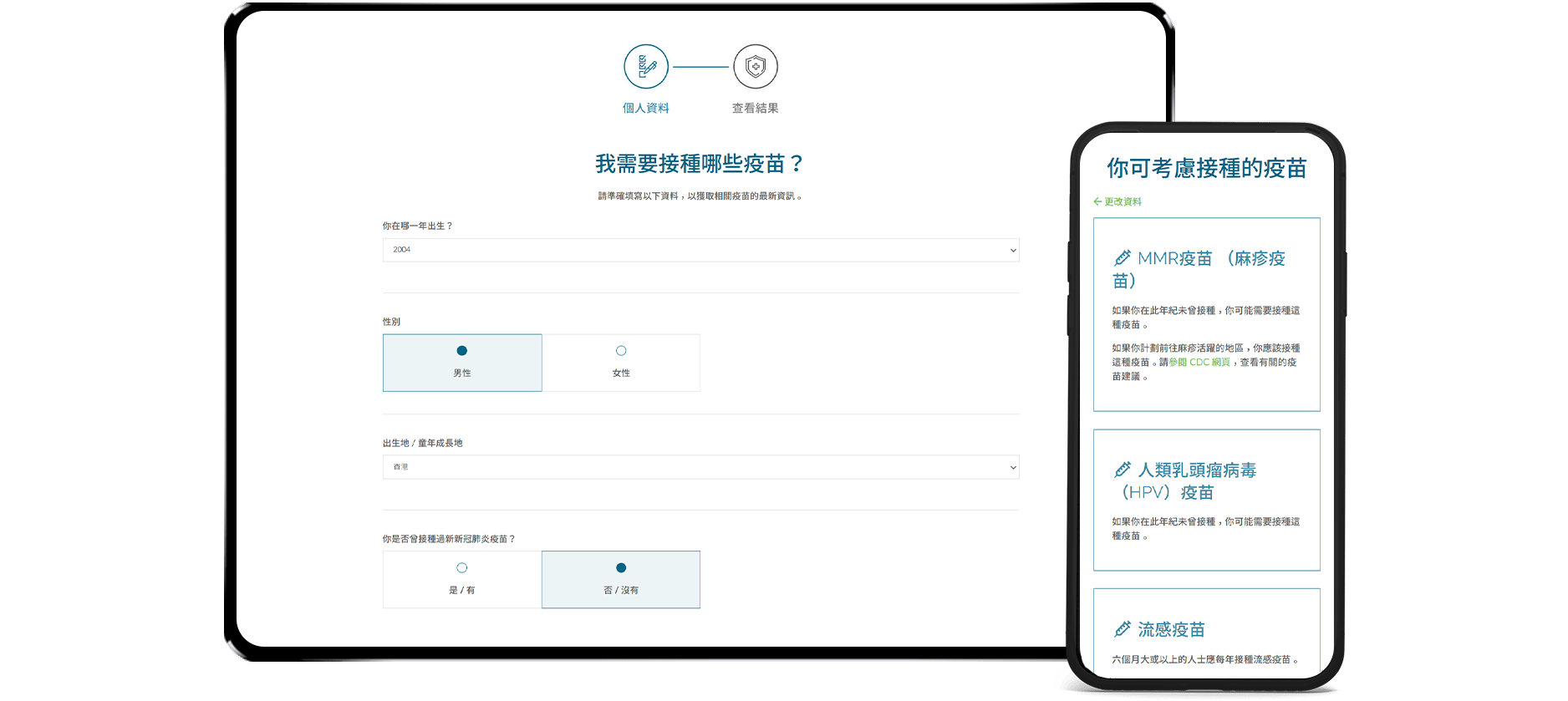Choose 否 / 沒有 for COVID vaccination
Image resolution: width=1568 pixels, height=701 pixels.
click(x=621, y=579)
